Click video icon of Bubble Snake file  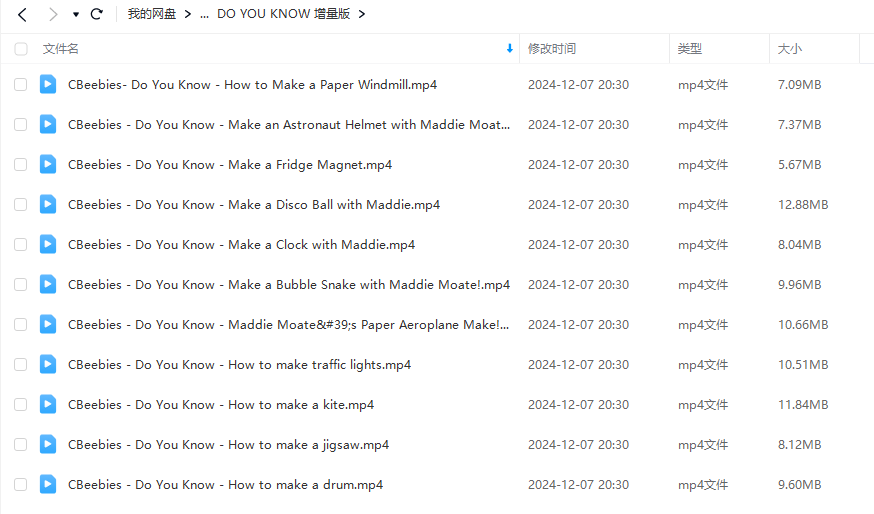pyautogui.click(x=48, y=284)
